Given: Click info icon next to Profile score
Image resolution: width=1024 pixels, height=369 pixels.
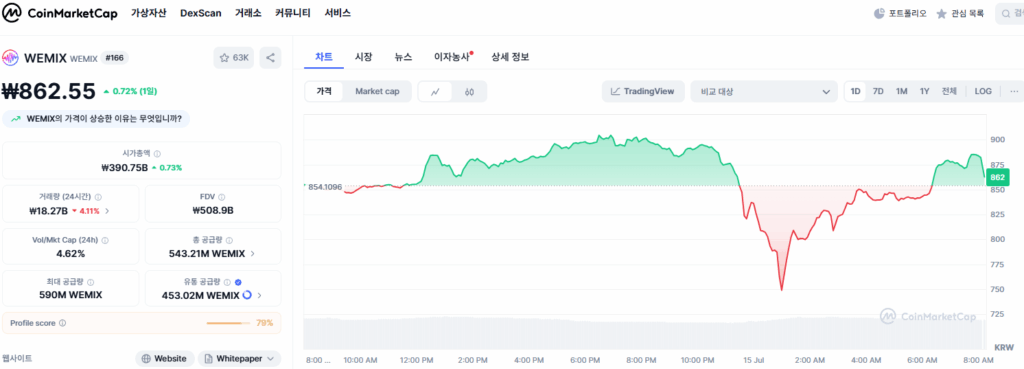Looking at the screenshot, I should tap(63, 323).
